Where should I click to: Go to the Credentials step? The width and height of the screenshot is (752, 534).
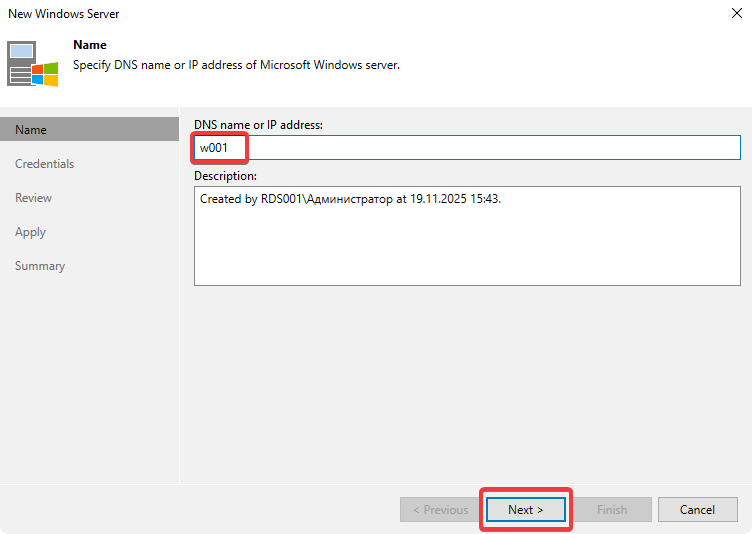point(45,164)
